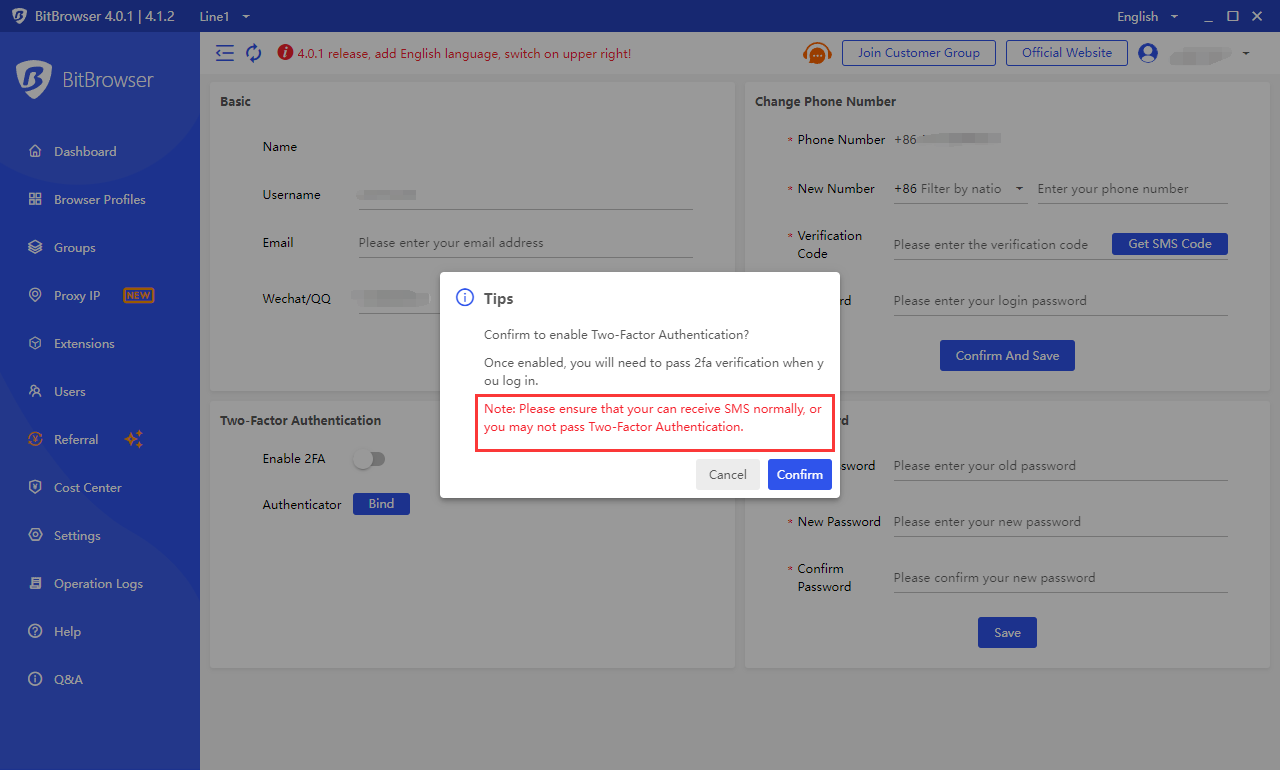Click the 4.0.1 release announcement text
The width and height of the screenshot is (1280, 770).
[464, 54]
